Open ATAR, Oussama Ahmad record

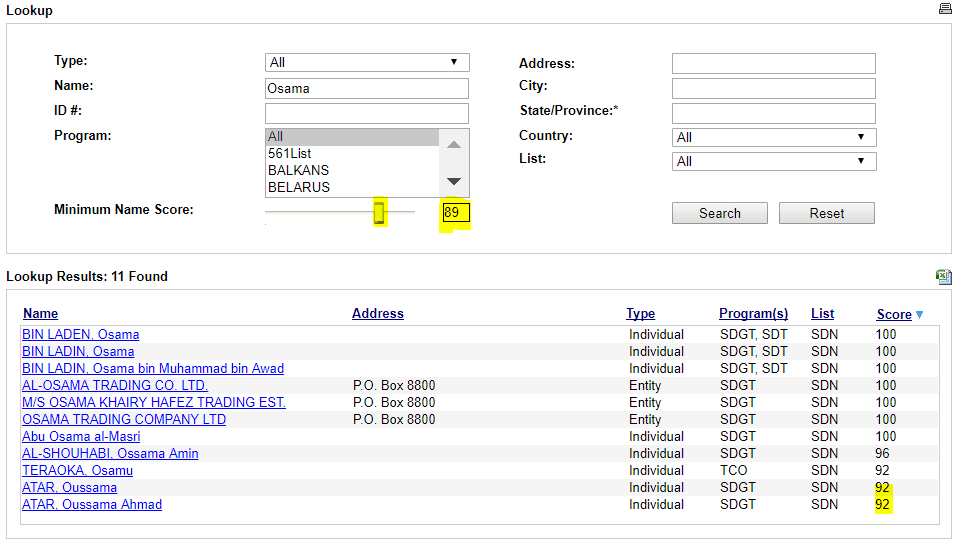92,504
